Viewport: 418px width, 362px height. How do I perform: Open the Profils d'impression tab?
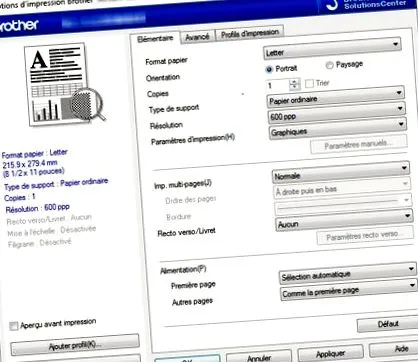click(250, 33)
